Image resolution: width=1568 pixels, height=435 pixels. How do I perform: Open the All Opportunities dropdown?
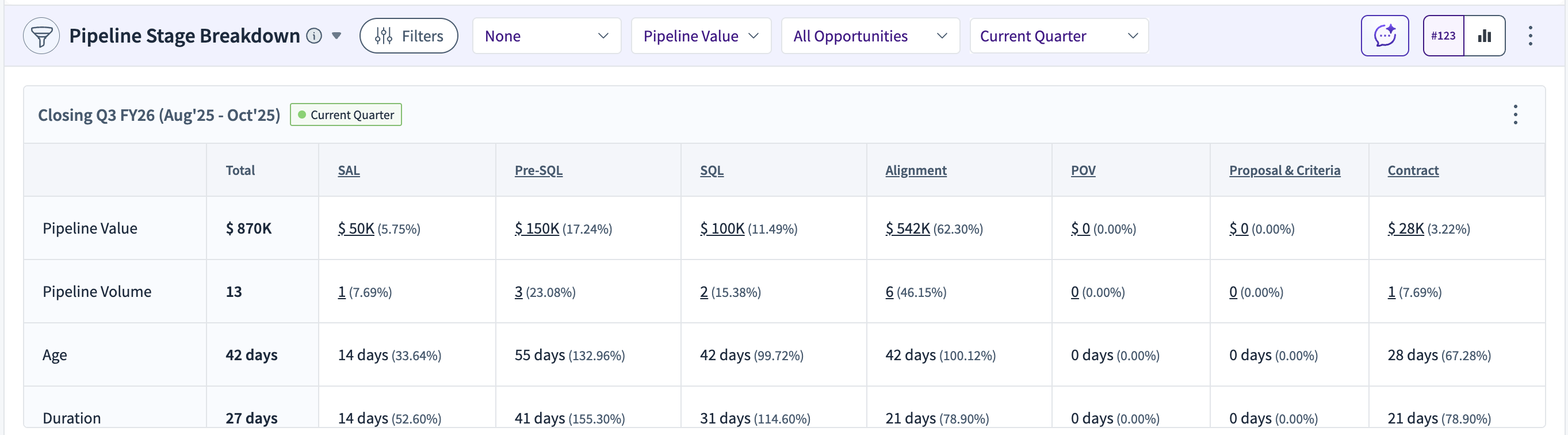pos(870,36)
